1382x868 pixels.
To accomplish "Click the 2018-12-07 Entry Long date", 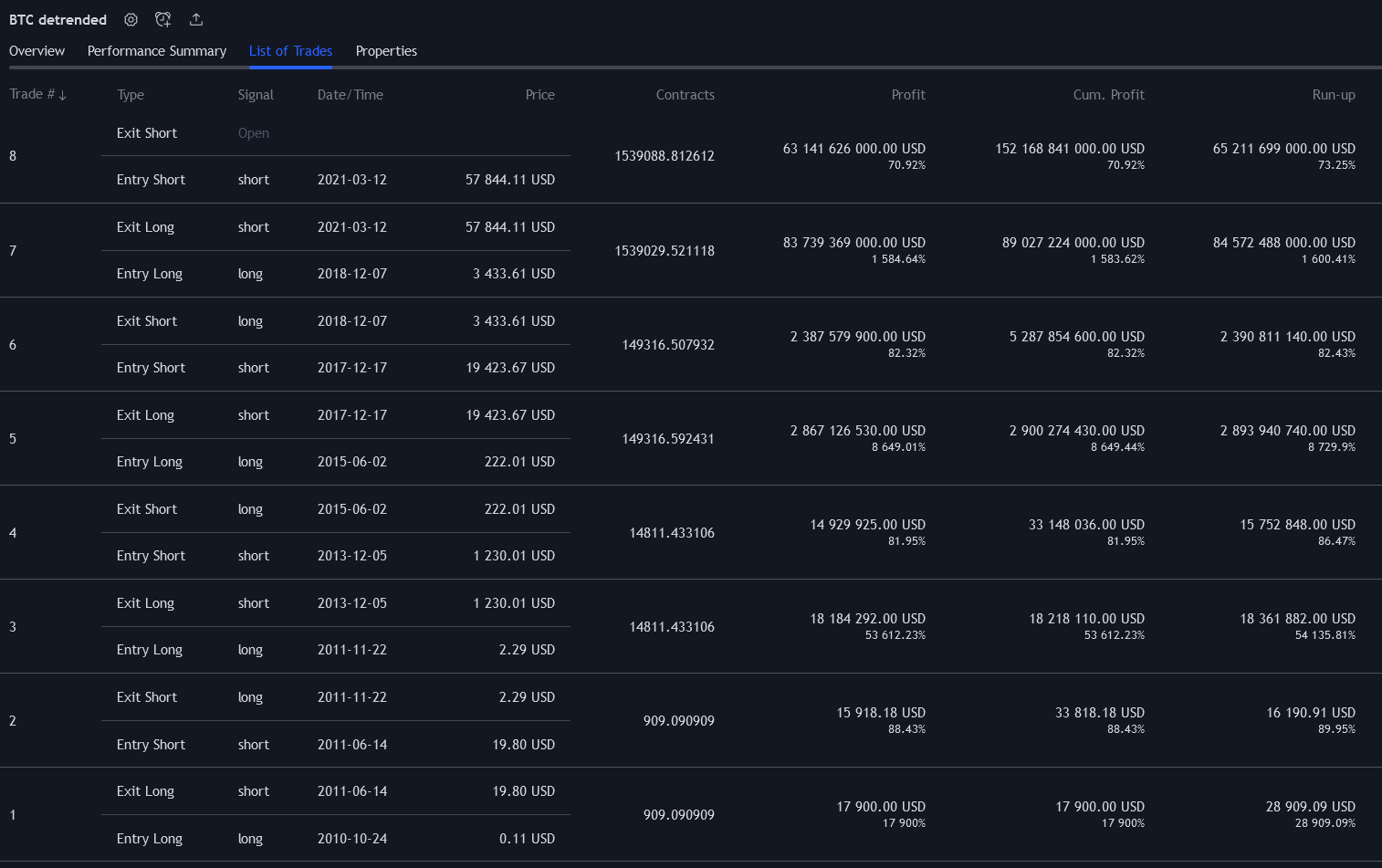I will pyautogui.click(x=352, y=274).
